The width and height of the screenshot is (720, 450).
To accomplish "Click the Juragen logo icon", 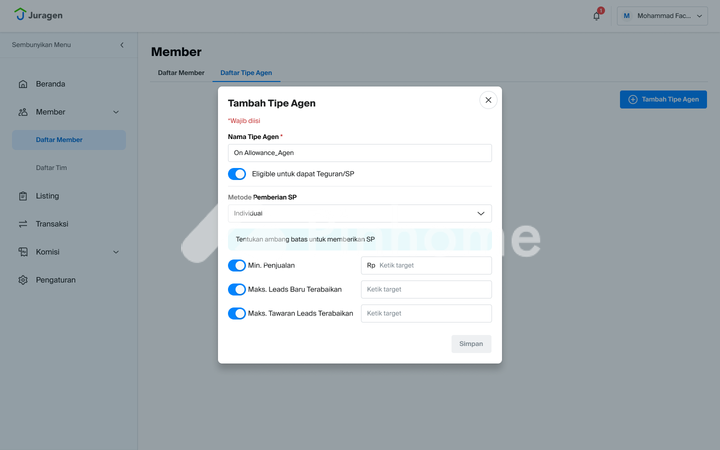I will pos(20,15).
